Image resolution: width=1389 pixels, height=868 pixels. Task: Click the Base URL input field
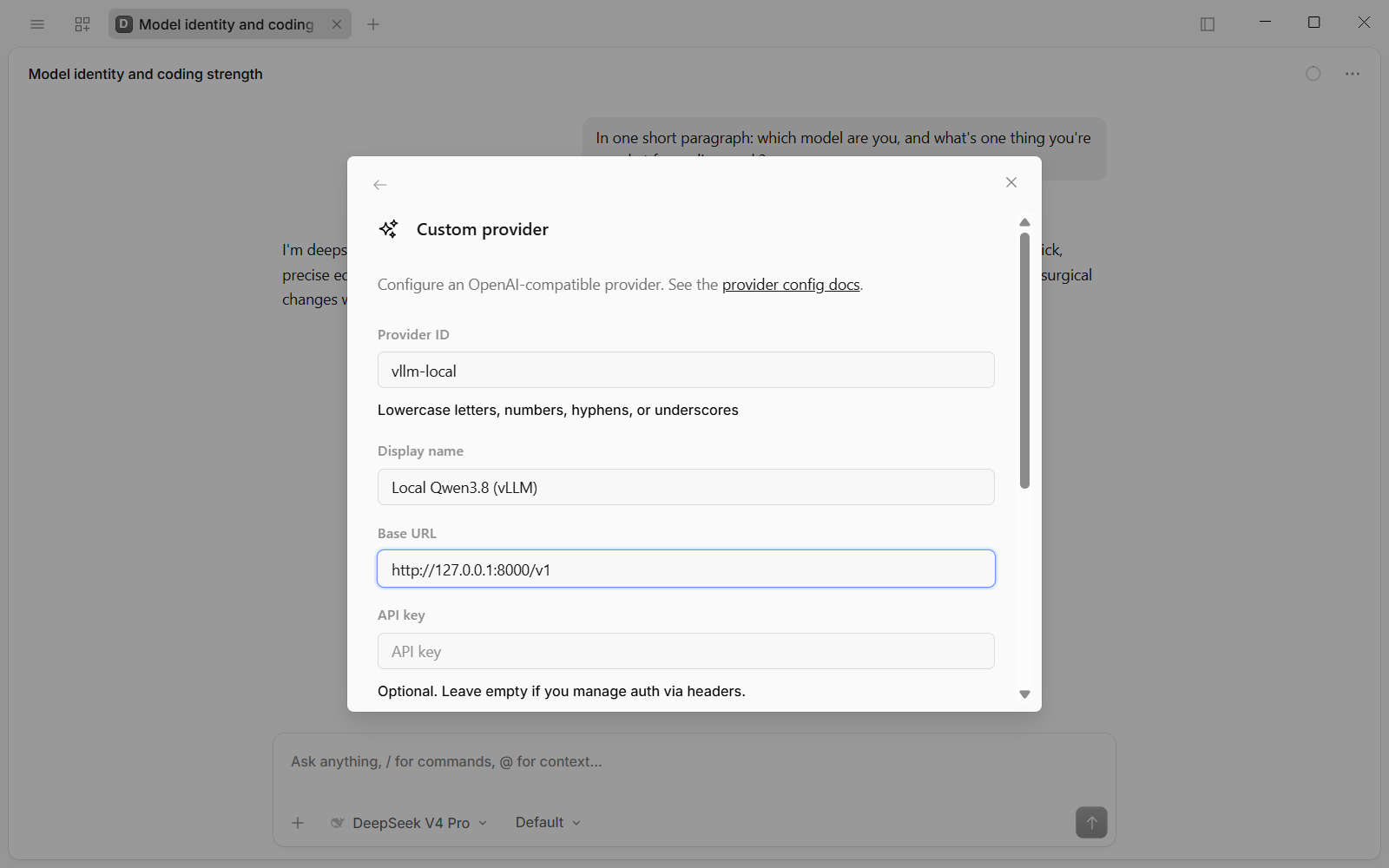686,569
